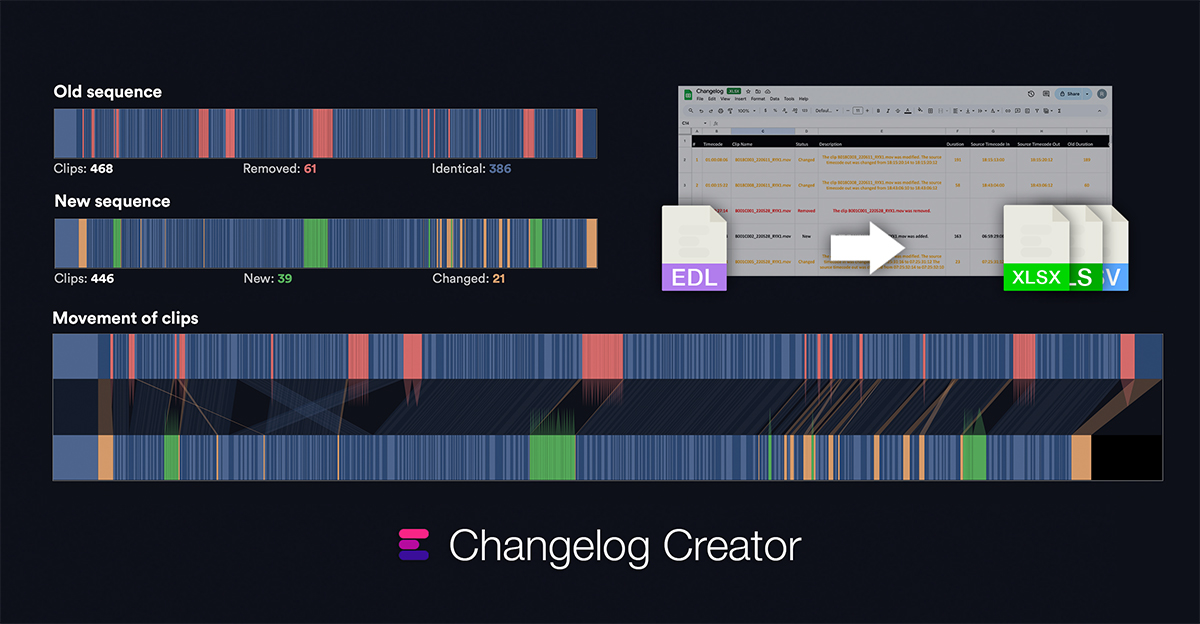Image resolution: width=1200 pixels, height=624 pixels.
Task: Click the XLSX file icon
Action: (x=1036, y=249)
